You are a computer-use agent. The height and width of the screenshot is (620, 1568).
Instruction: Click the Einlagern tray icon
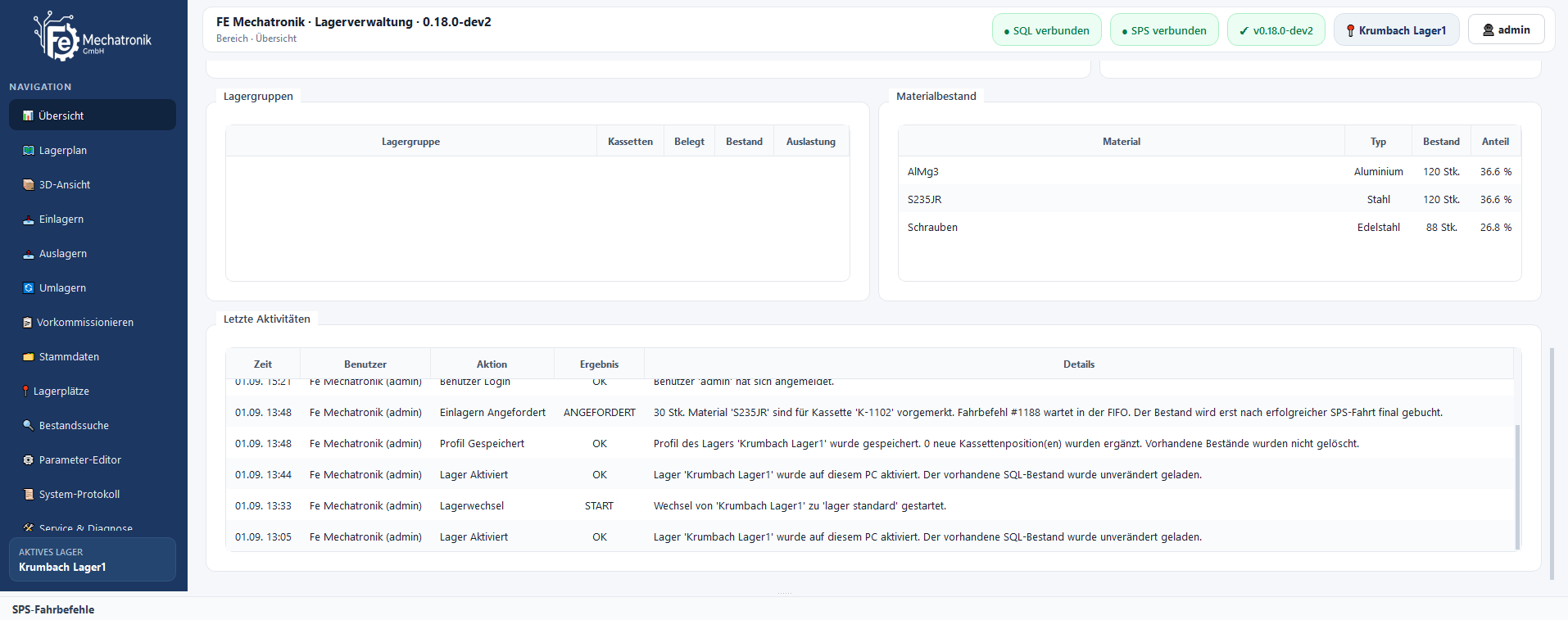29,219
